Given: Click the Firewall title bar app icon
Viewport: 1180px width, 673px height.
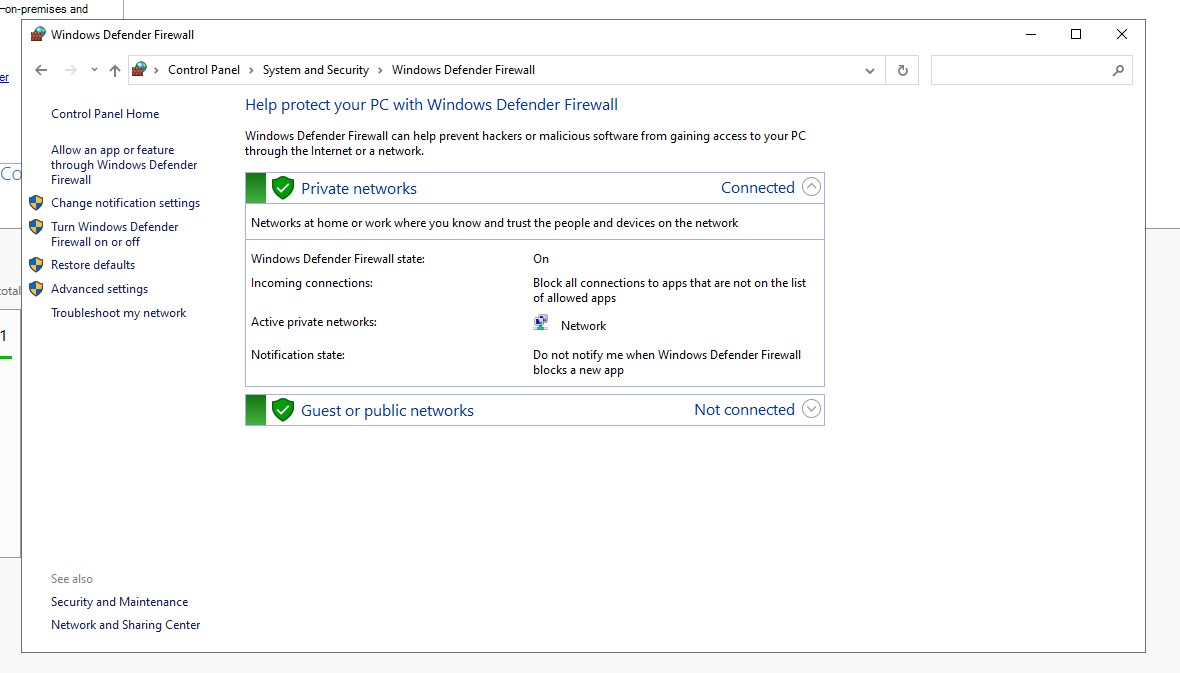Looking at the screenshot, I should point(38,34).
